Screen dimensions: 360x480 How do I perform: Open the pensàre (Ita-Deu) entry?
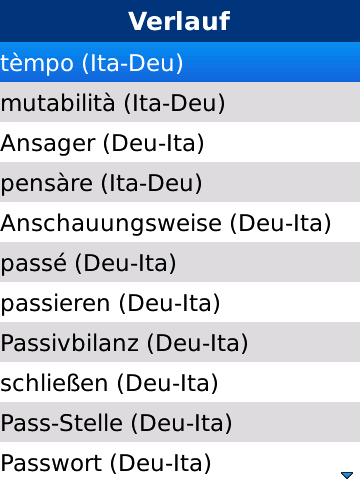(x=180, y=182)
